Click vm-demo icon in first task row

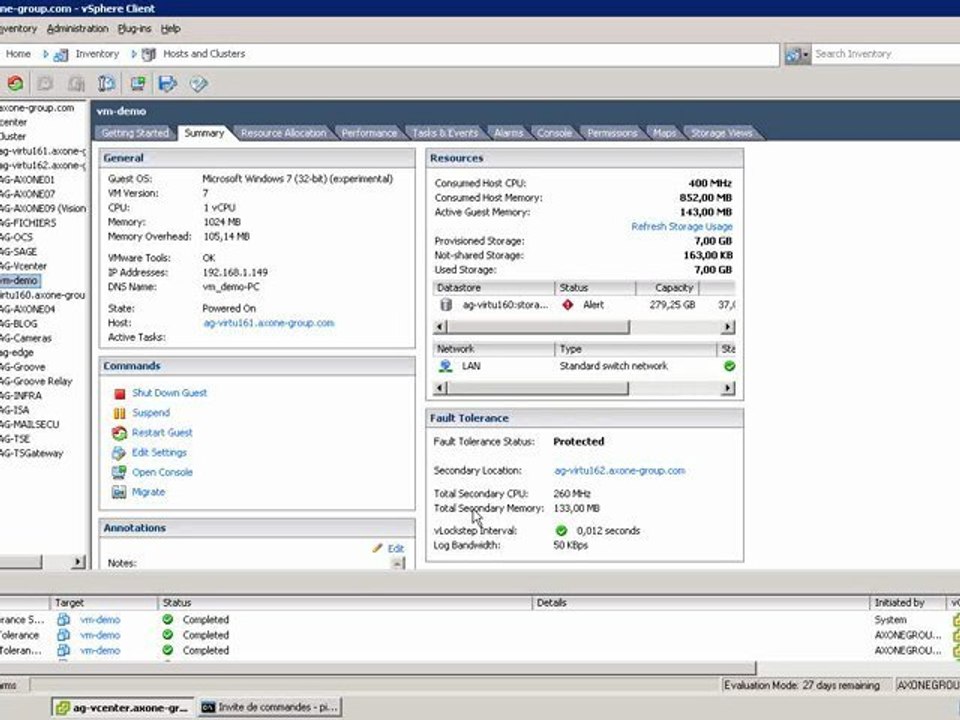[x=64, y=620]
